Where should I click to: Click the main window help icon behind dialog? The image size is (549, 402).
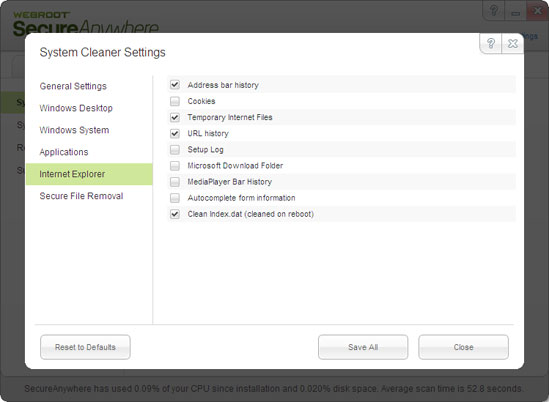[494, 11]
